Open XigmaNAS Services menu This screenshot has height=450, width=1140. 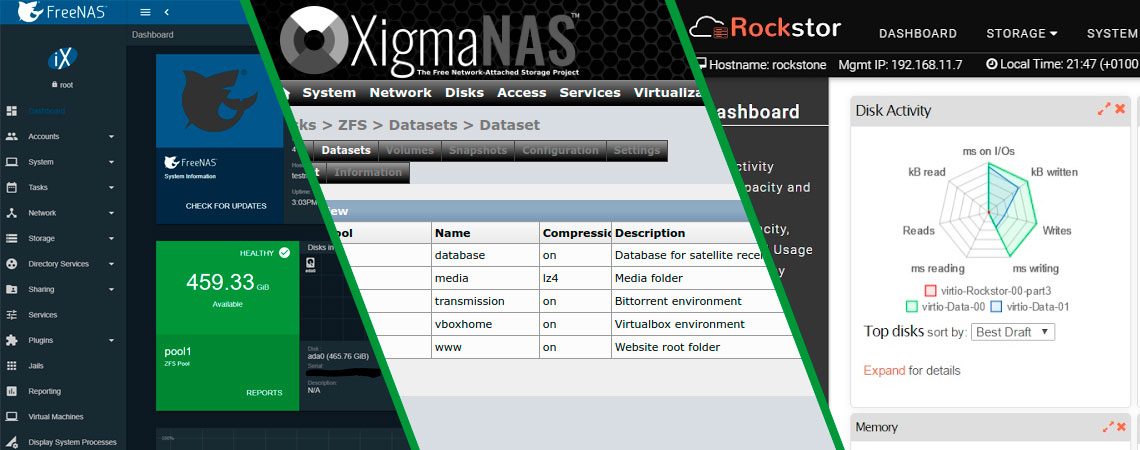point(590,93)
